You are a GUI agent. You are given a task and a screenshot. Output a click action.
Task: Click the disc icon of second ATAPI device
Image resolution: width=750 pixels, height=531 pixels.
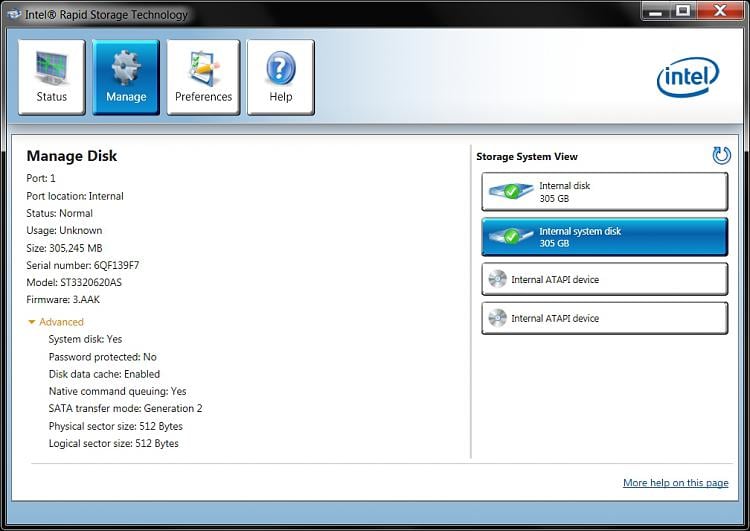click(497, 318)
